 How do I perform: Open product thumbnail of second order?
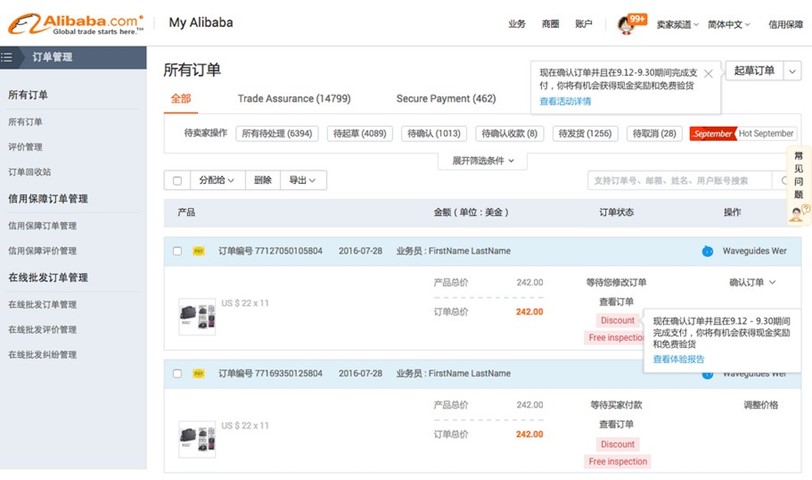(197, 440)
